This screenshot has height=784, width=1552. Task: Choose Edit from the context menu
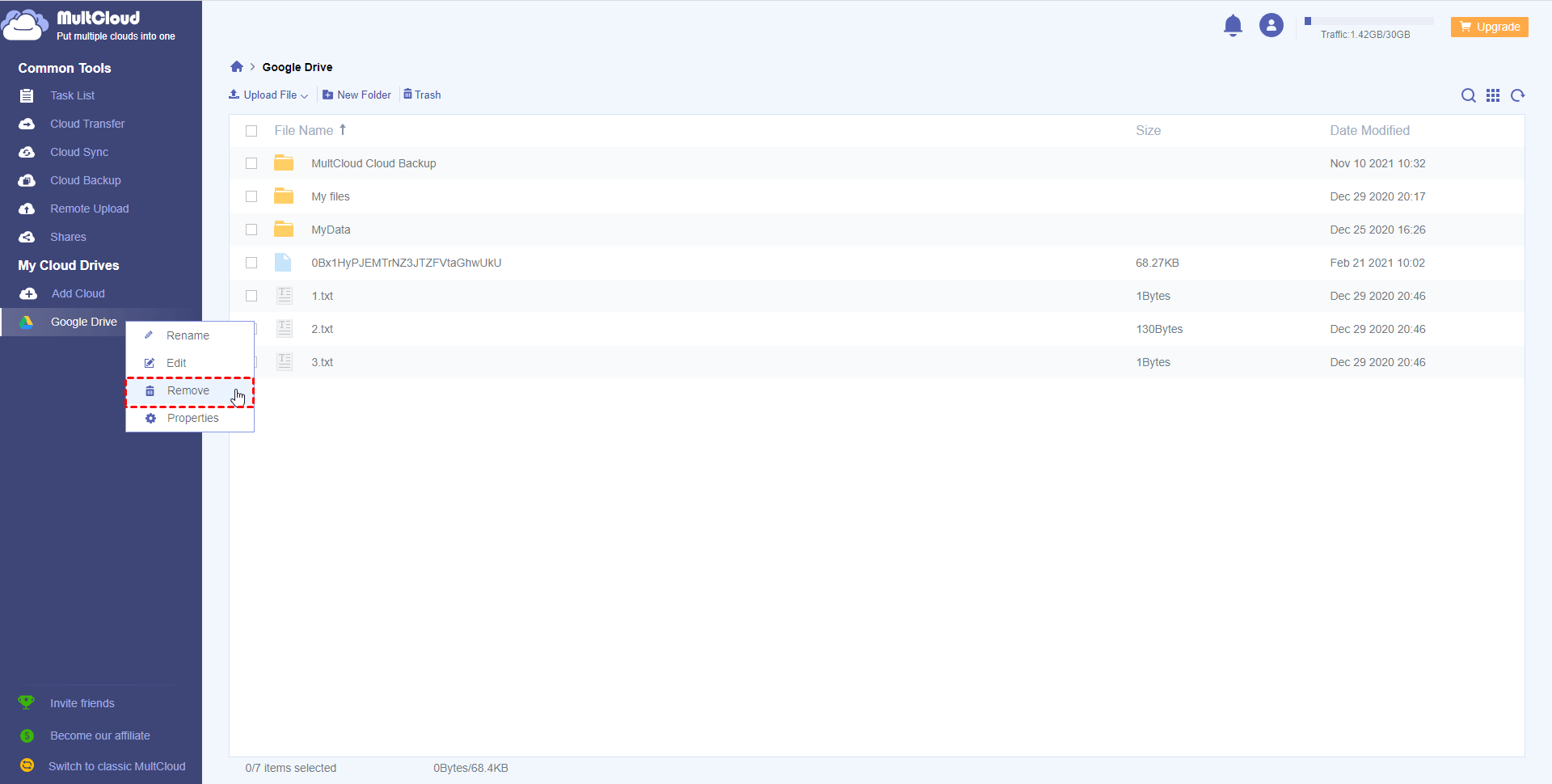[190, 363]
